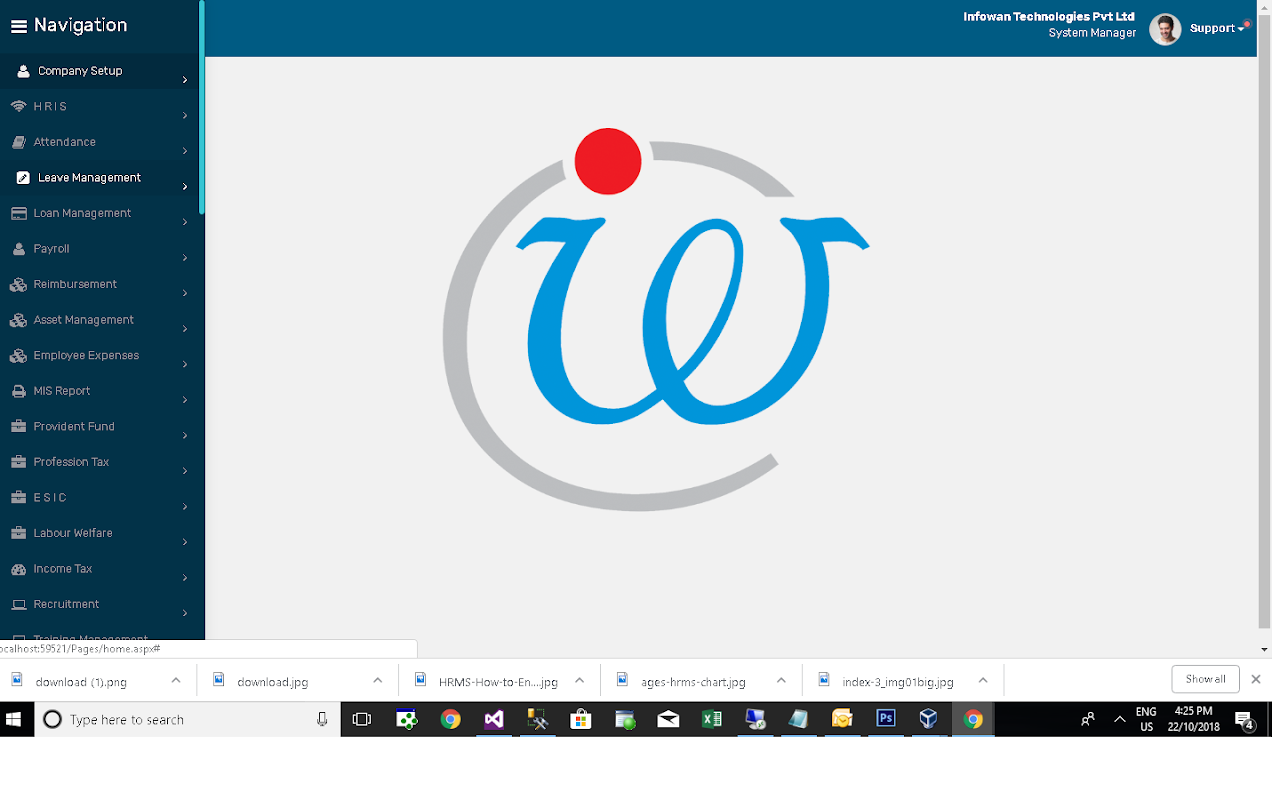Open Excel from the taskbar

click(712, 719)
